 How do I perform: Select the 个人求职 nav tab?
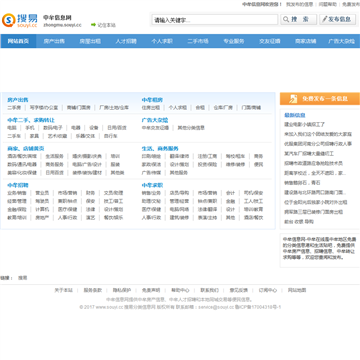(x=162, y=41)
